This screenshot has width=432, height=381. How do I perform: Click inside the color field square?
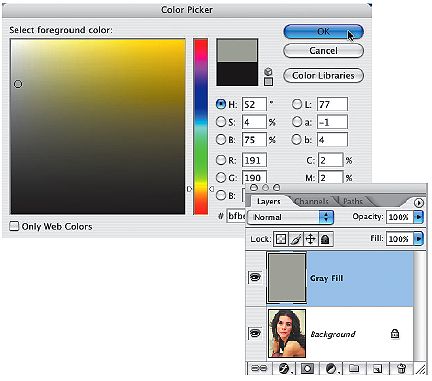pyautogui.click(x=98, y=127)
